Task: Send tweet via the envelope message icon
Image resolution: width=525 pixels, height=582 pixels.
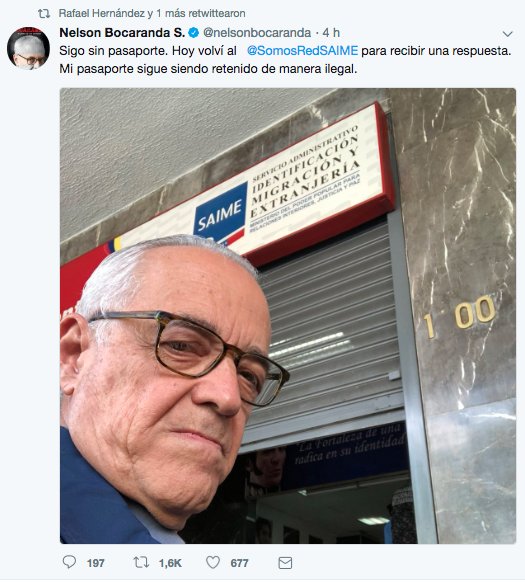Action: (285, 563)
